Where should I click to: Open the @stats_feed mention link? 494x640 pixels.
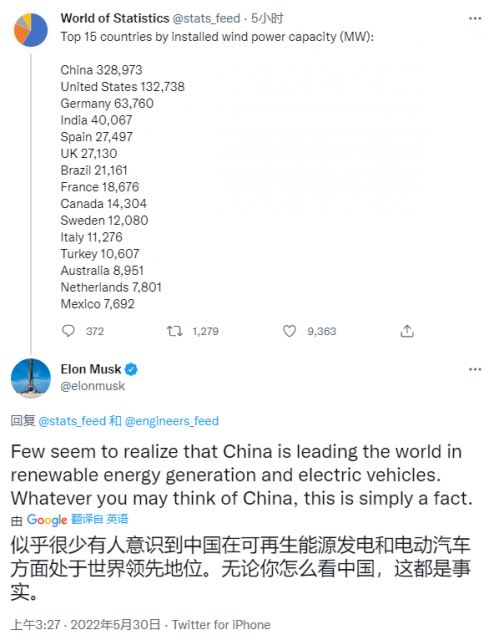click(72, 421)
